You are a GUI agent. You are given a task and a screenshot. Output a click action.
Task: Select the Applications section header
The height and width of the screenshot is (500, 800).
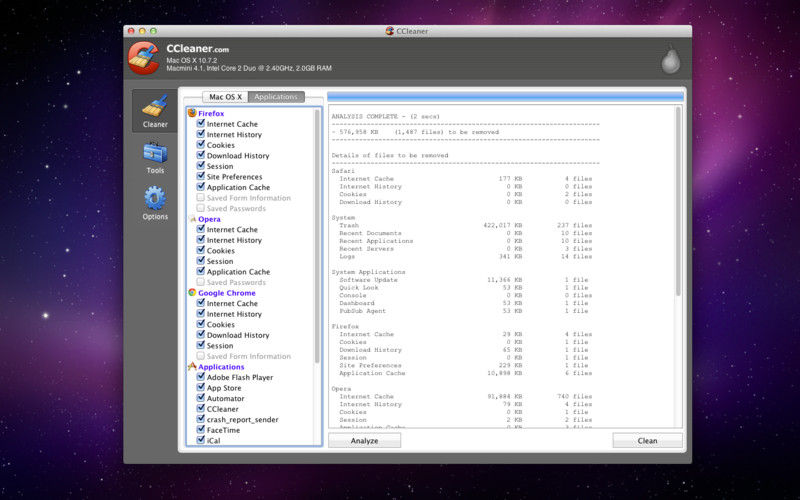(x=221, y=367)
